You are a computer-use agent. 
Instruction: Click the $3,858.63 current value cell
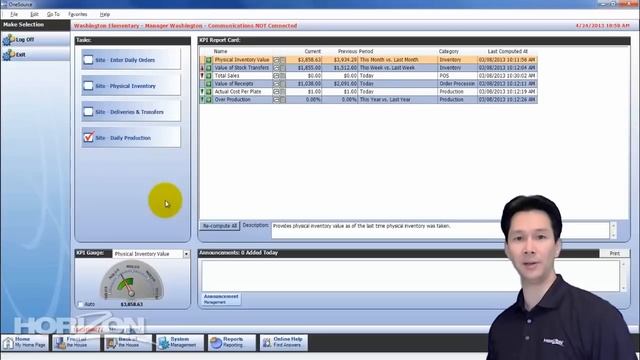tap(304, 60)
